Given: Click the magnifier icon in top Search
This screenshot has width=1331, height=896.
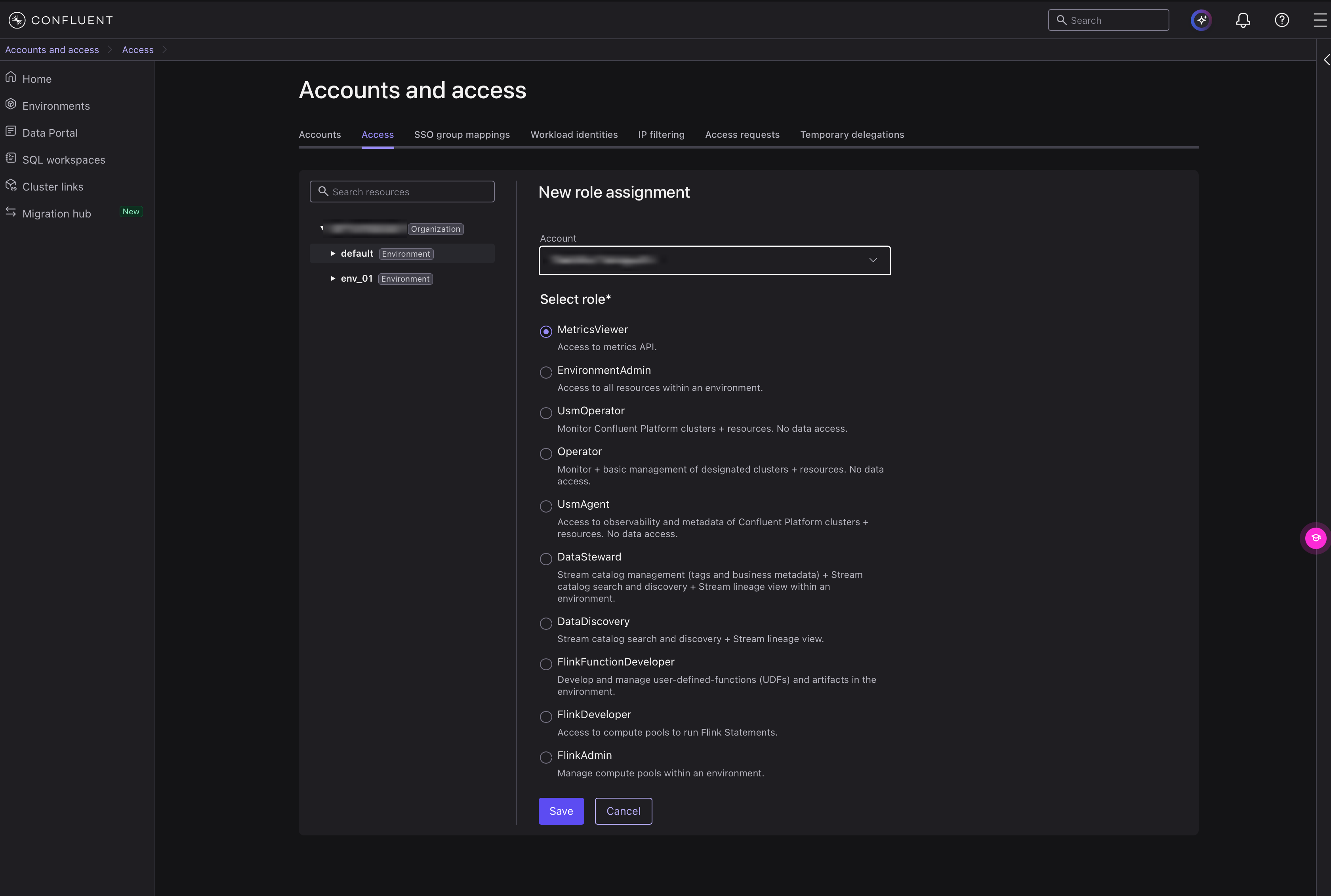Looking at the screenshot, I should [1061, 20].
